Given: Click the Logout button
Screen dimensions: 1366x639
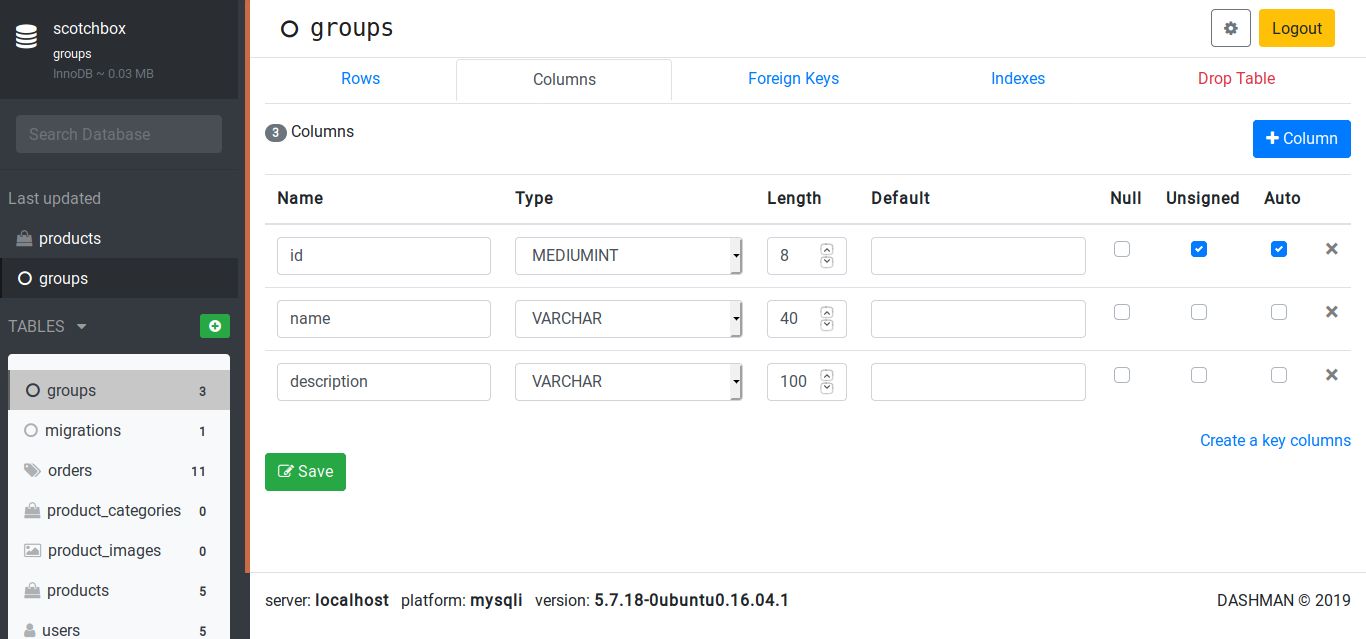Looking at the screenshot, I should pyautogui.click(x=1297, y=28).
